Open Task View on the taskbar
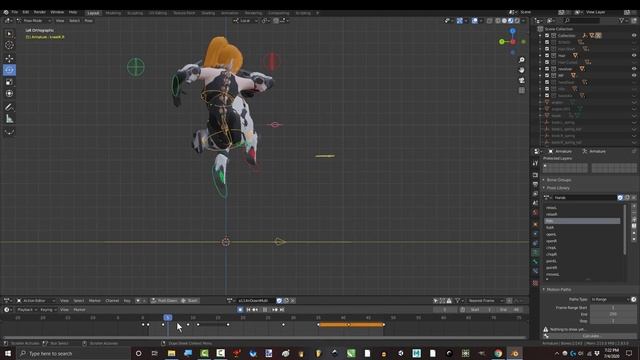Image resolution: width=640 pixels, height=360 pixels. click(155, 353)
